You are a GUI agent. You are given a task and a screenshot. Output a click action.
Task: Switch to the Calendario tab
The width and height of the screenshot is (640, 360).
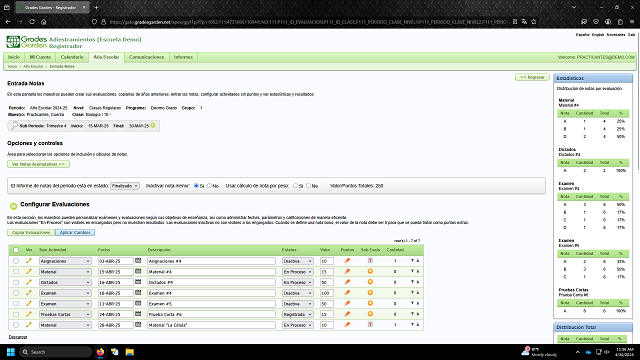72,57
